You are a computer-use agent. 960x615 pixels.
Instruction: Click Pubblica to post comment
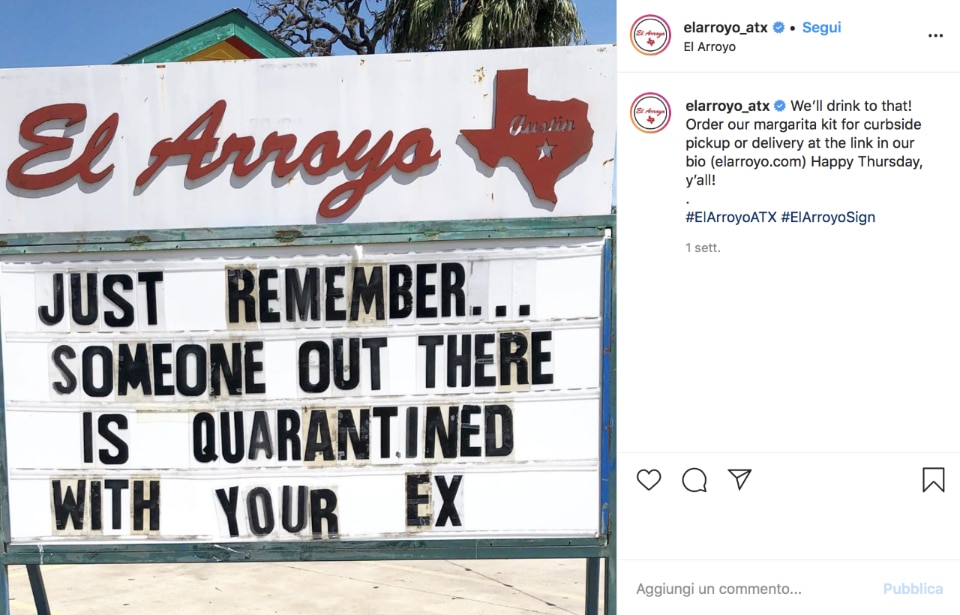coord(912,589)
